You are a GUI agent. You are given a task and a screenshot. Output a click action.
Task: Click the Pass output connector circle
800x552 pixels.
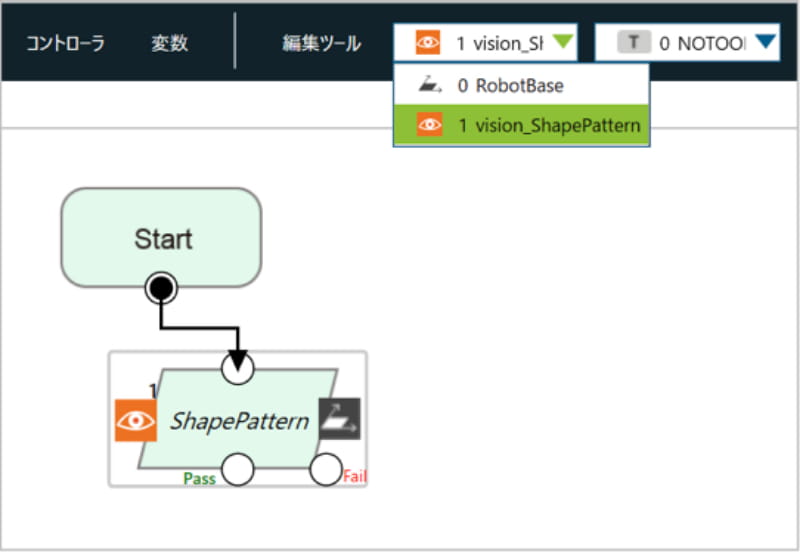click(237, 469)
